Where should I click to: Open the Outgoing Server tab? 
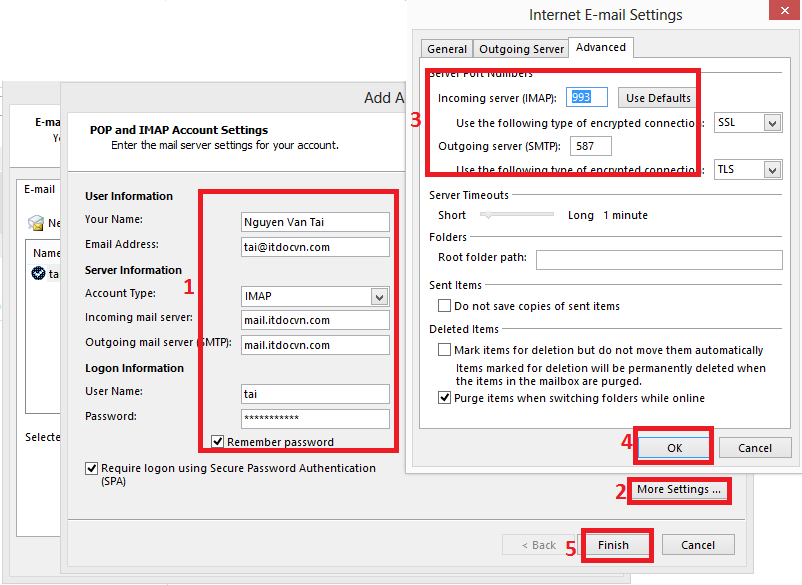(x=521, y=49)
